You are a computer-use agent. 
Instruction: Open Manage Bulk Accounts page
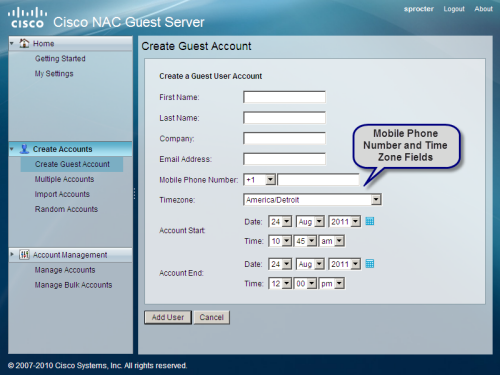click(73, 285)
